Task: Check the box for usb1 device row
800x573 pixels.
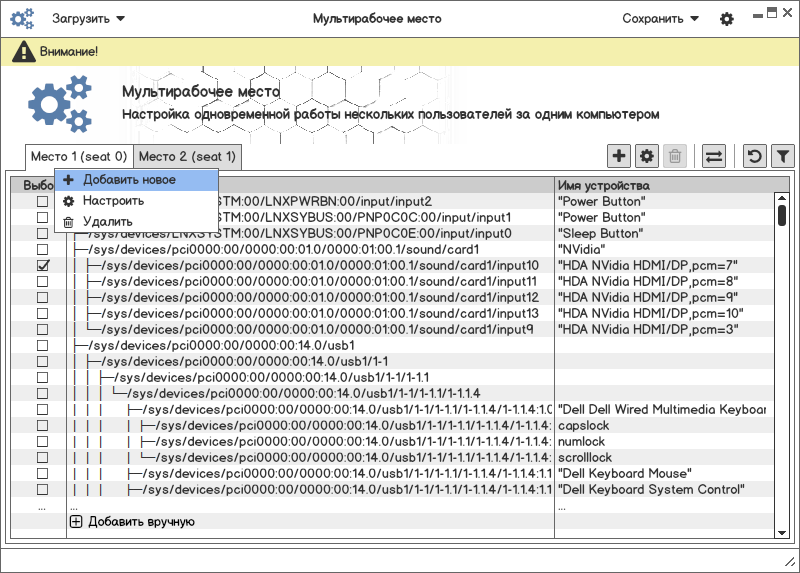Action: [42, 345]
